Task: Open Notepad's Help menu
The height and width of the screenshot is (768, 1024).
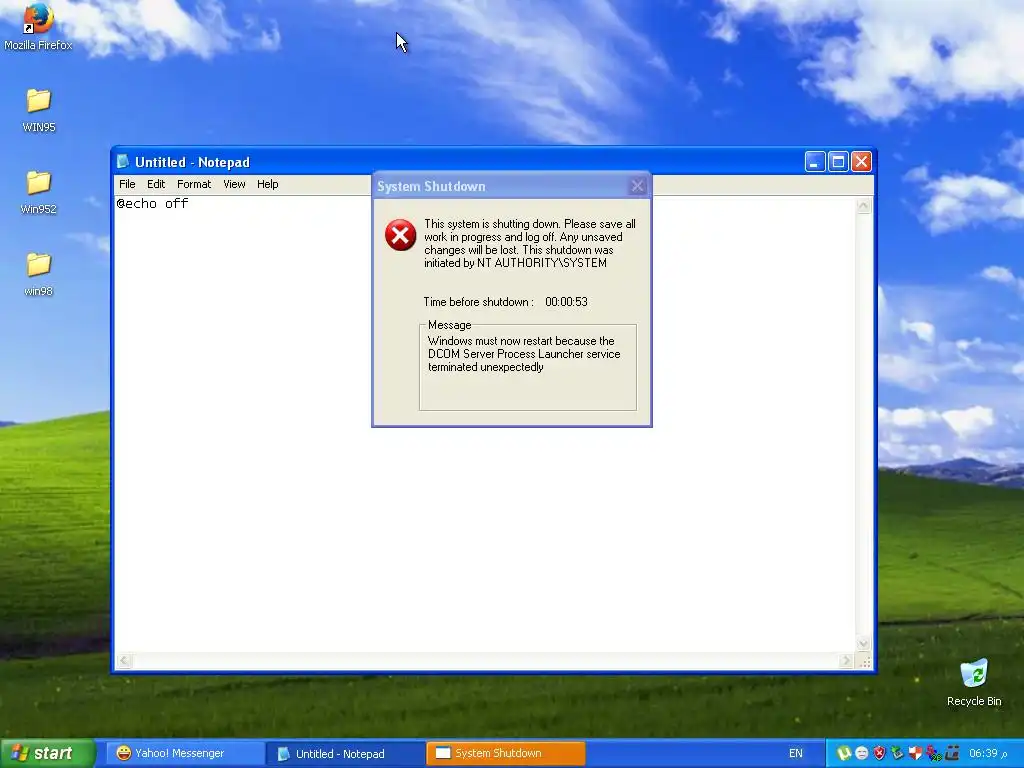Action: point(267,184)
